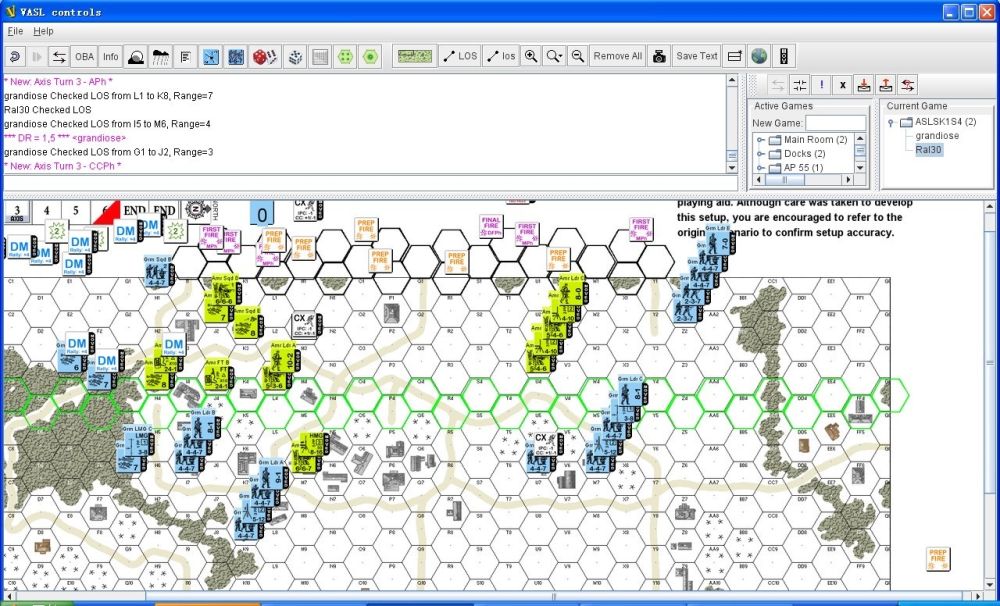Viewport: 1000px width, 606px height.
Task: Open the OBA toolbar button
Action: click(84, 56)
